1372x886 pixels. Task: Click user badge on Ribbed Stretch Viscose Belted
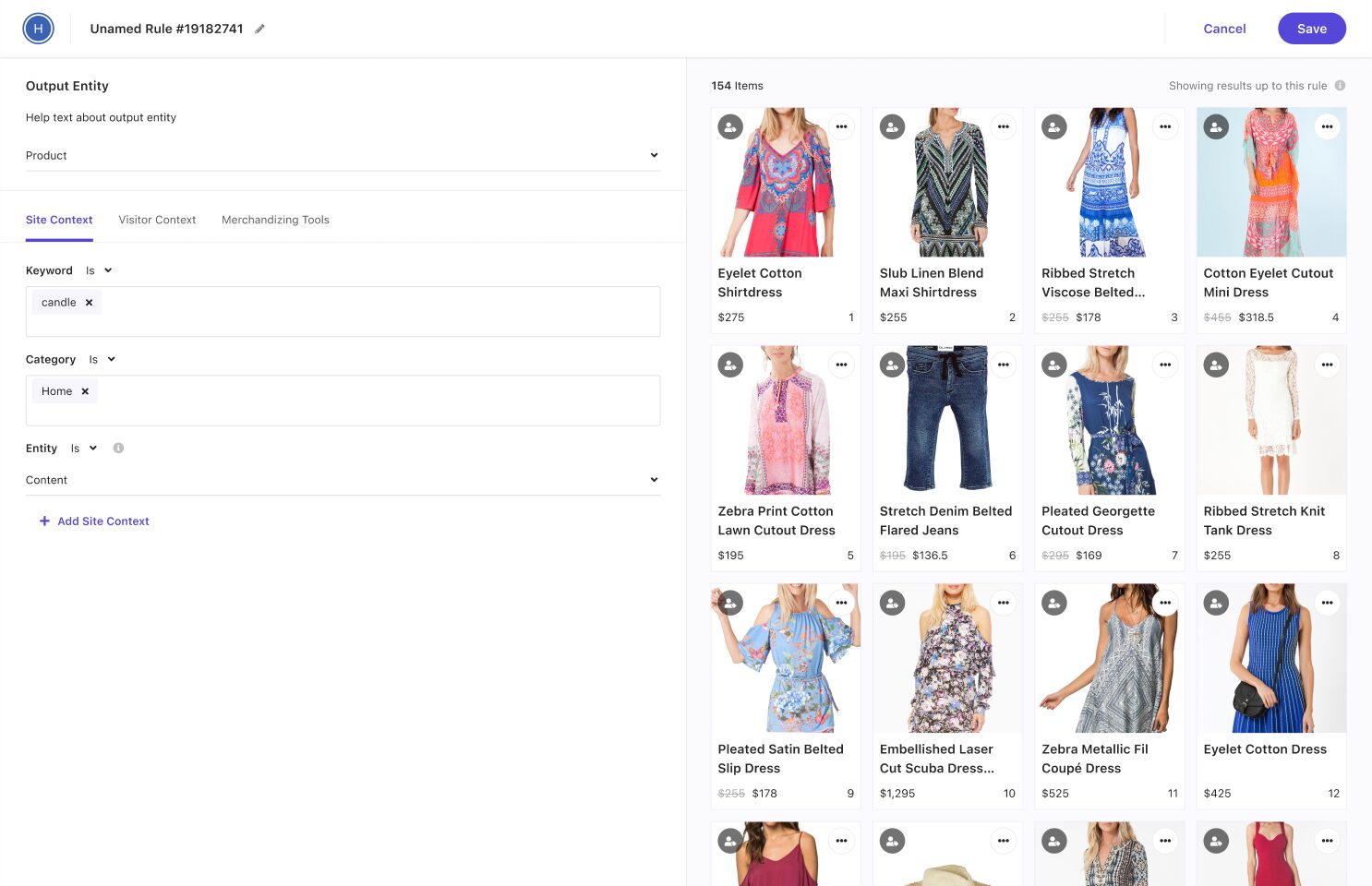click(1054, 127)
